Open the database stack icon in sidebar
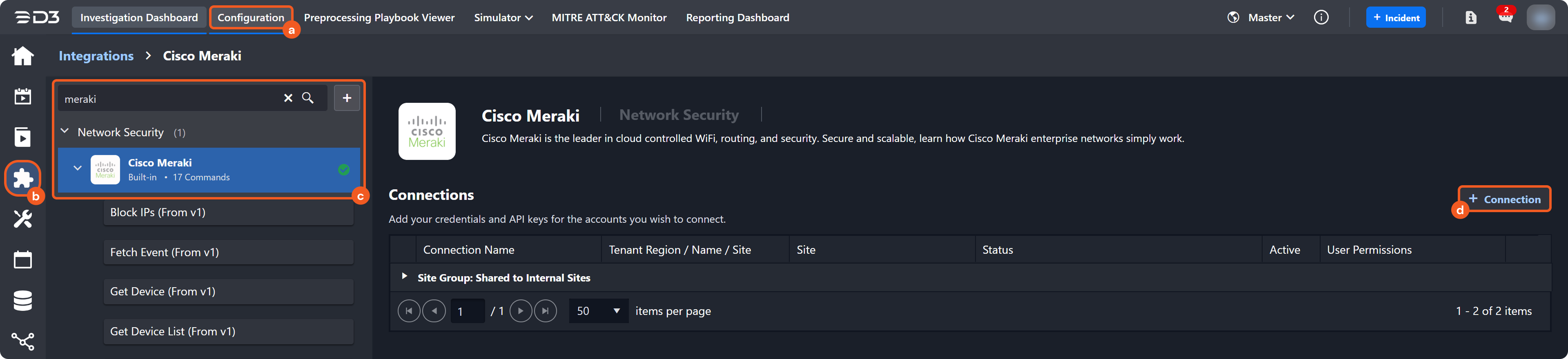This screenshot has width=1568, height=359. click(22, 301)
